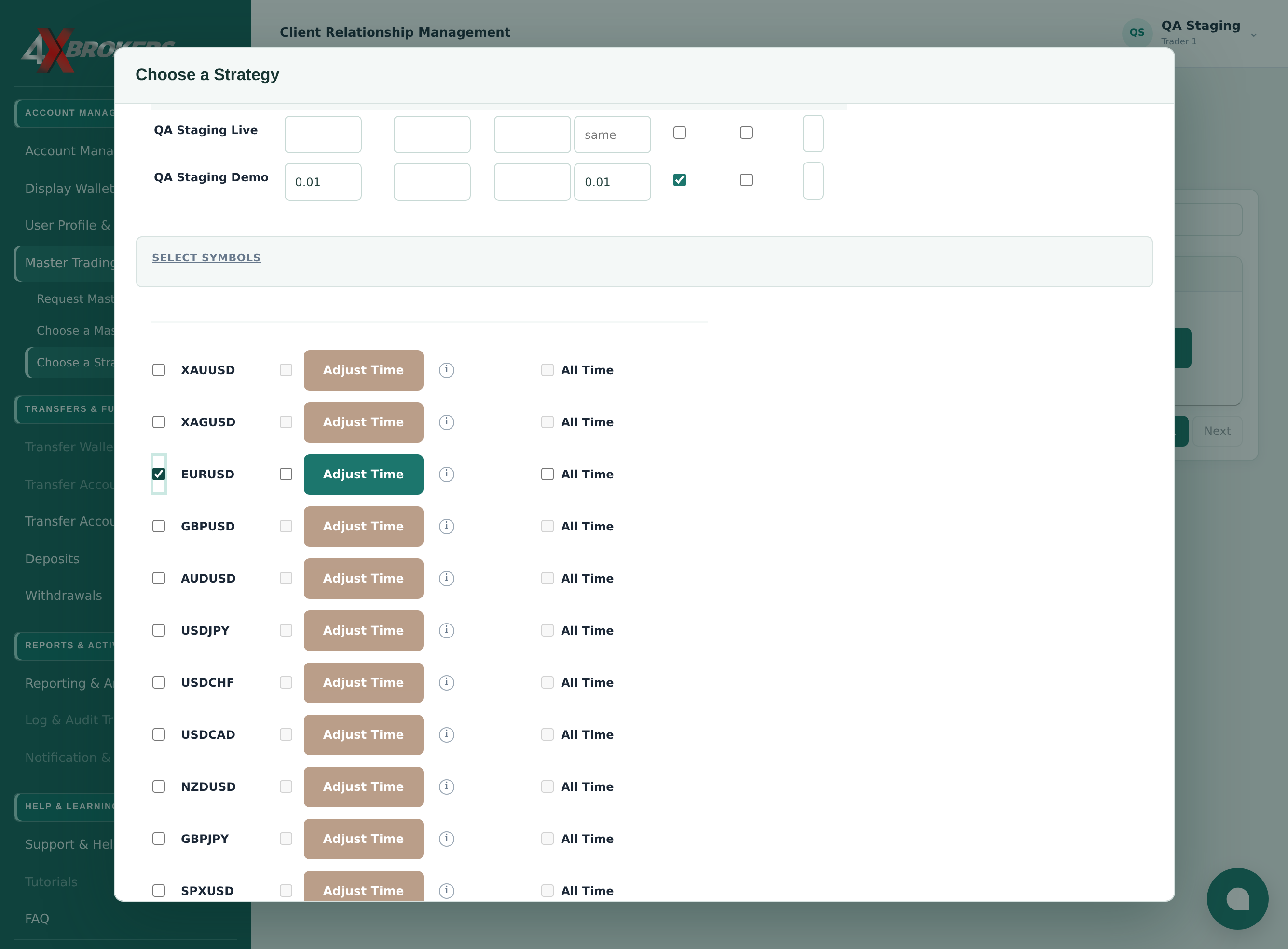This screenshot has height=949, width=1288.
Task: Tick the GBPUSD symbol checkbox
Action: pyautogui.click(x=159, y=526)
